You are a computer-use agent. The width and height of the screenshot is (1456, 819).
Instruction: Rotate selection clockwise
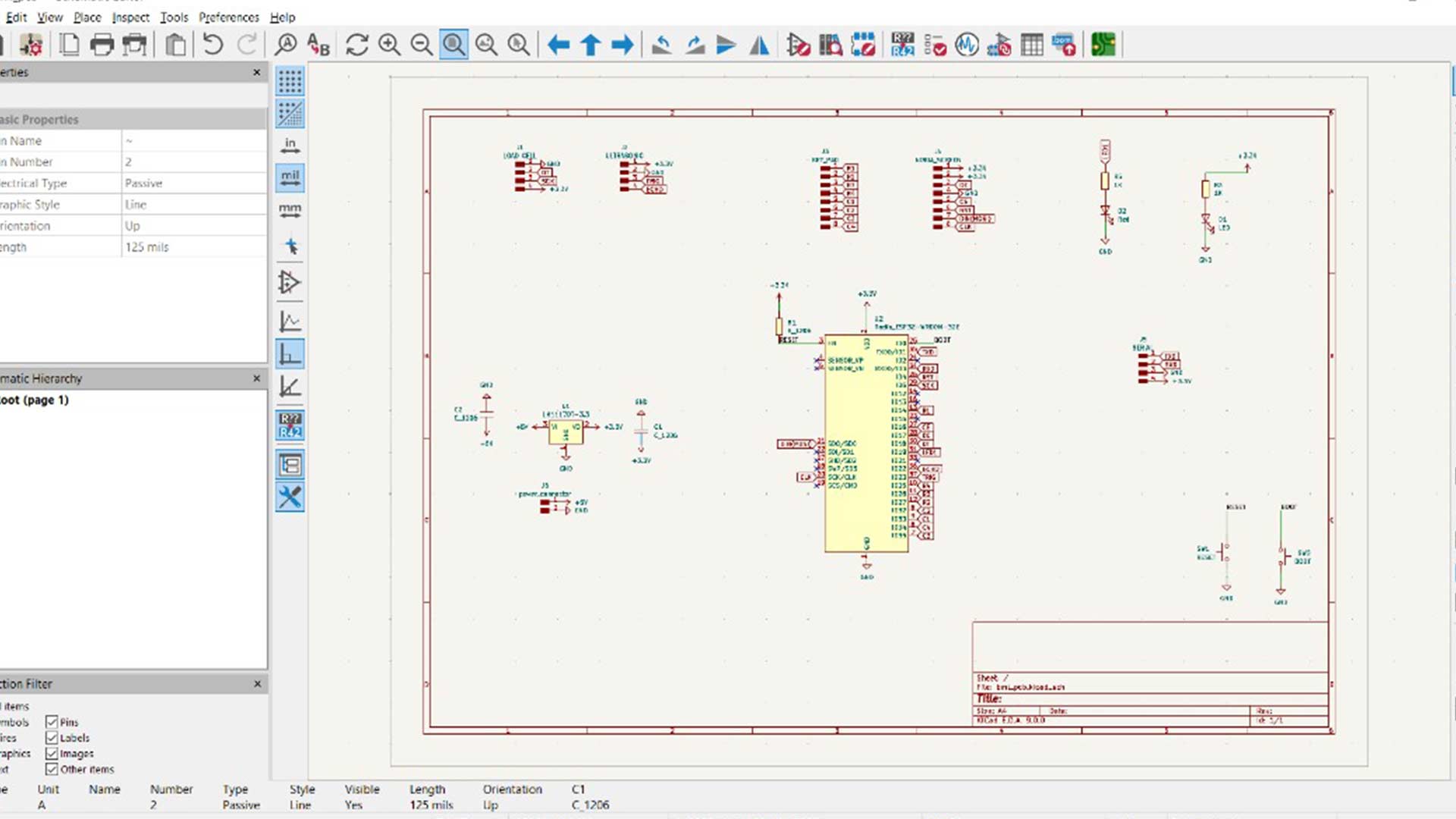(x=694, y=45)
